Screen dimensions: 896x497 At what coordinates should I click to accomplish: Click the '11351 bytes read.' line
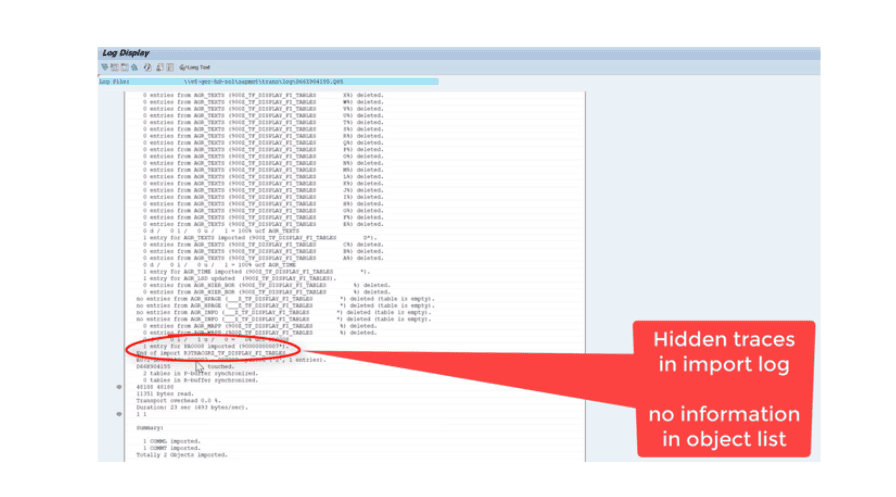[x=165, y=394]
